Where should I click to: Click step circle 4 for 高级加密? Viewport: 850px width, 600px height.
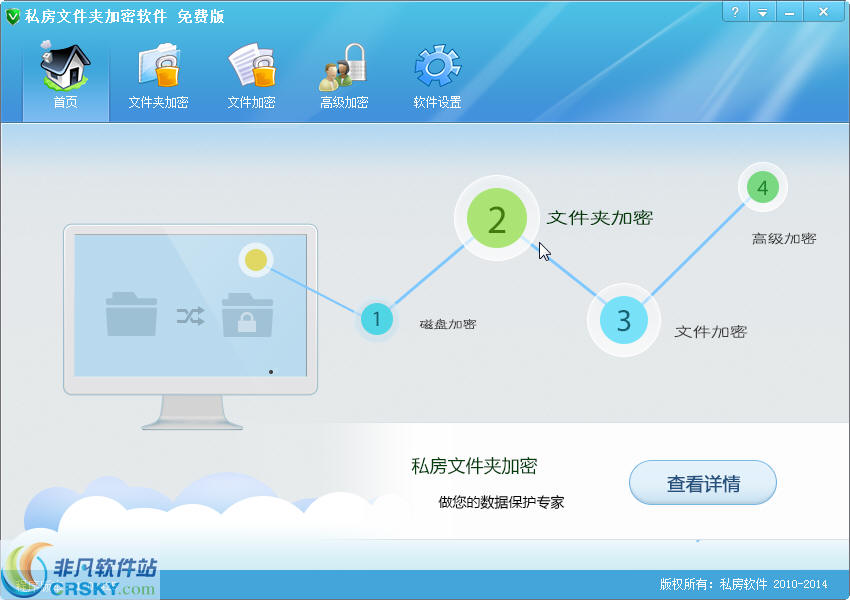[x=762, y=187]
